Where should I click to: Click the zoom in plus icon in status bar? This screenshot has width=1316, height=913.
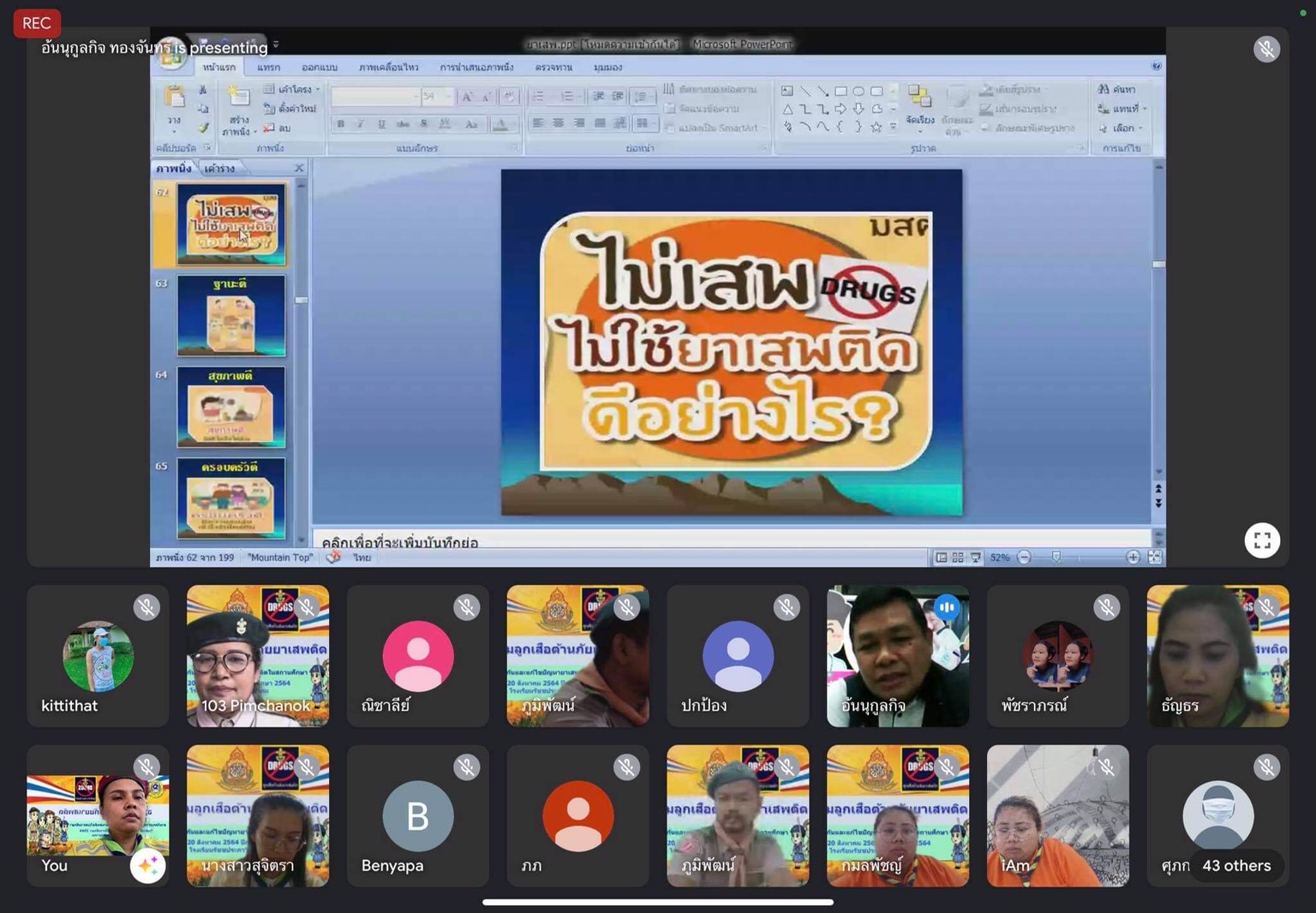[1133, 558]
